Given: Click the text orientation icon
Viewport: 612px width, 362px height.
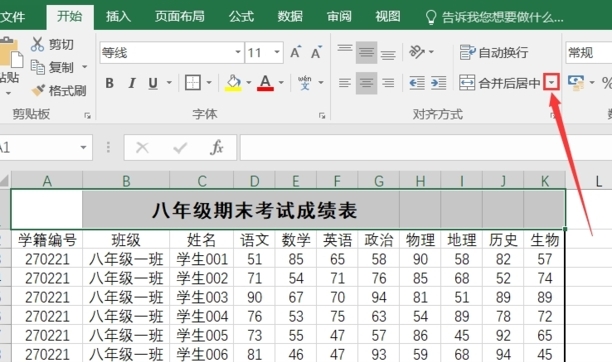Looking at the screenshot, I should [416, 52].
